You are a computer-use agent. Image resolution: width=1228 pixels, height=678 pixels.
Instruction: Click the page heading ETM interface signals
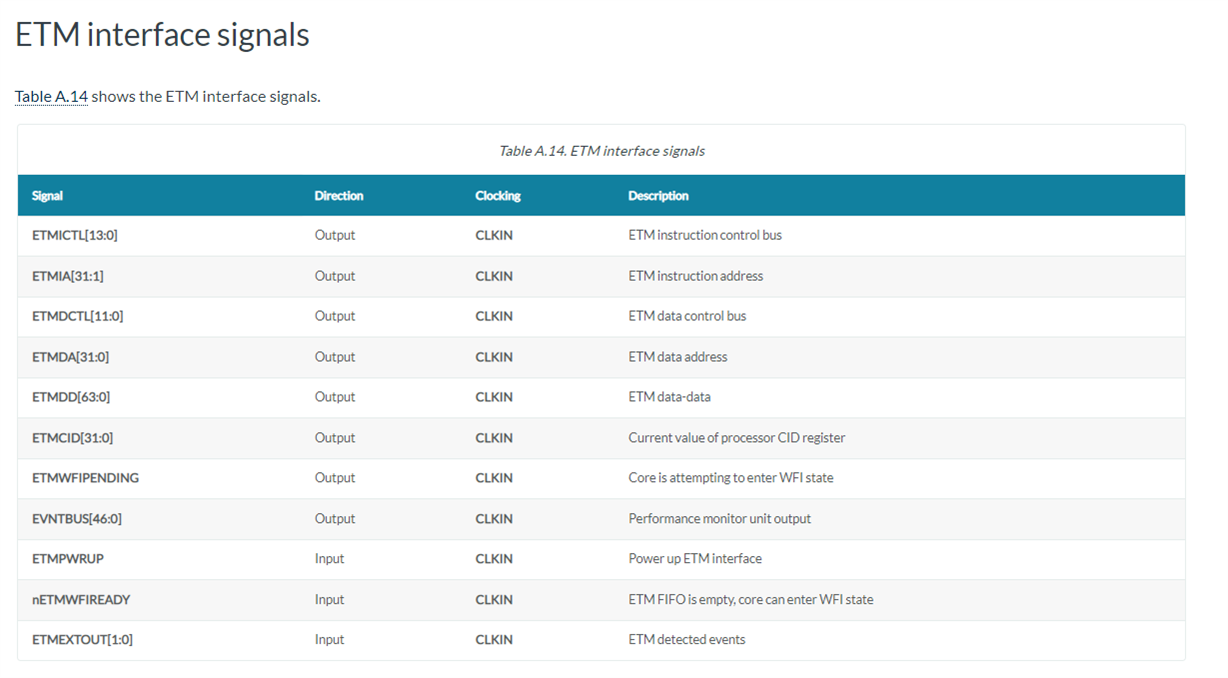(162, 35)
